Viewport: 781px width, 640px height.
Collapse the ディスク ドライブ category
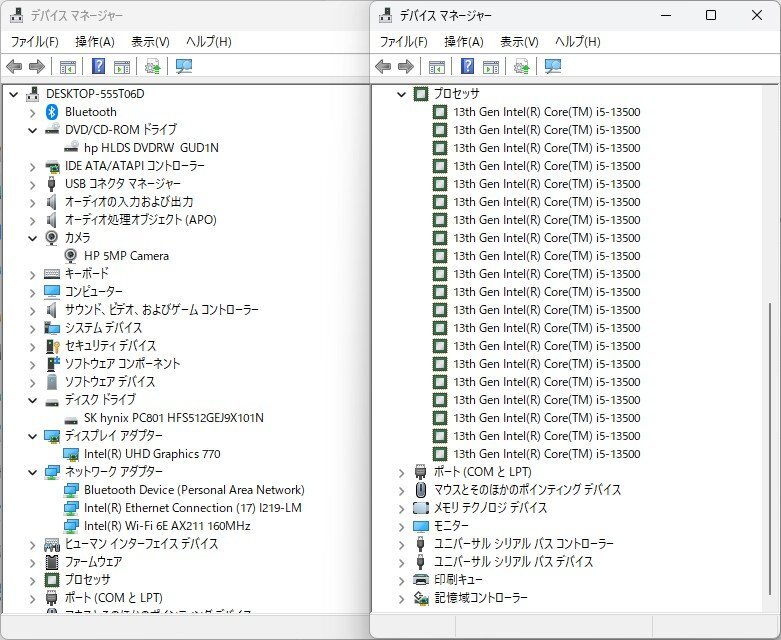click(x=32, y=400)
